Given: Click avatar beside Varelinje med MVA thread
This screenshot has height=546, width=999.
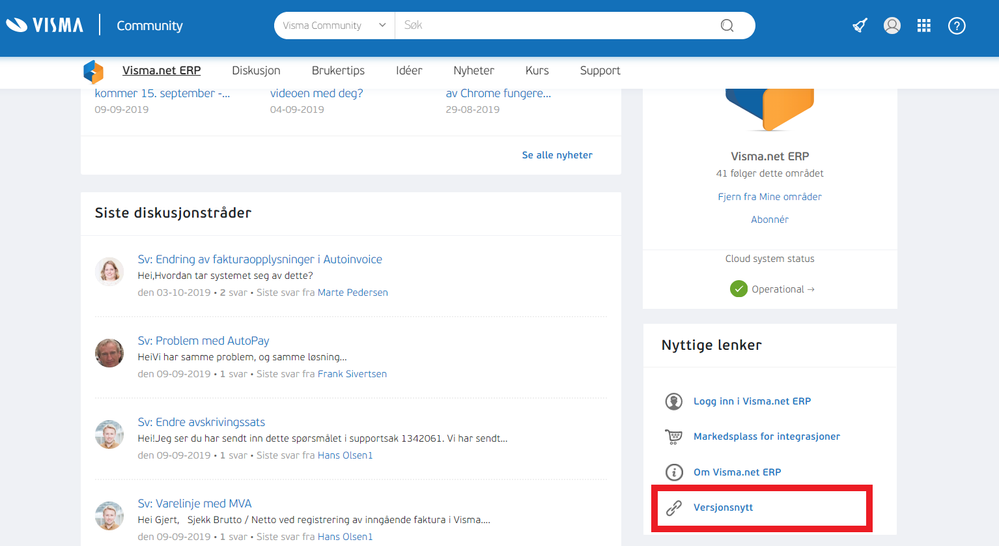Looking at the screenshot, I should click(x=109, y=516).
